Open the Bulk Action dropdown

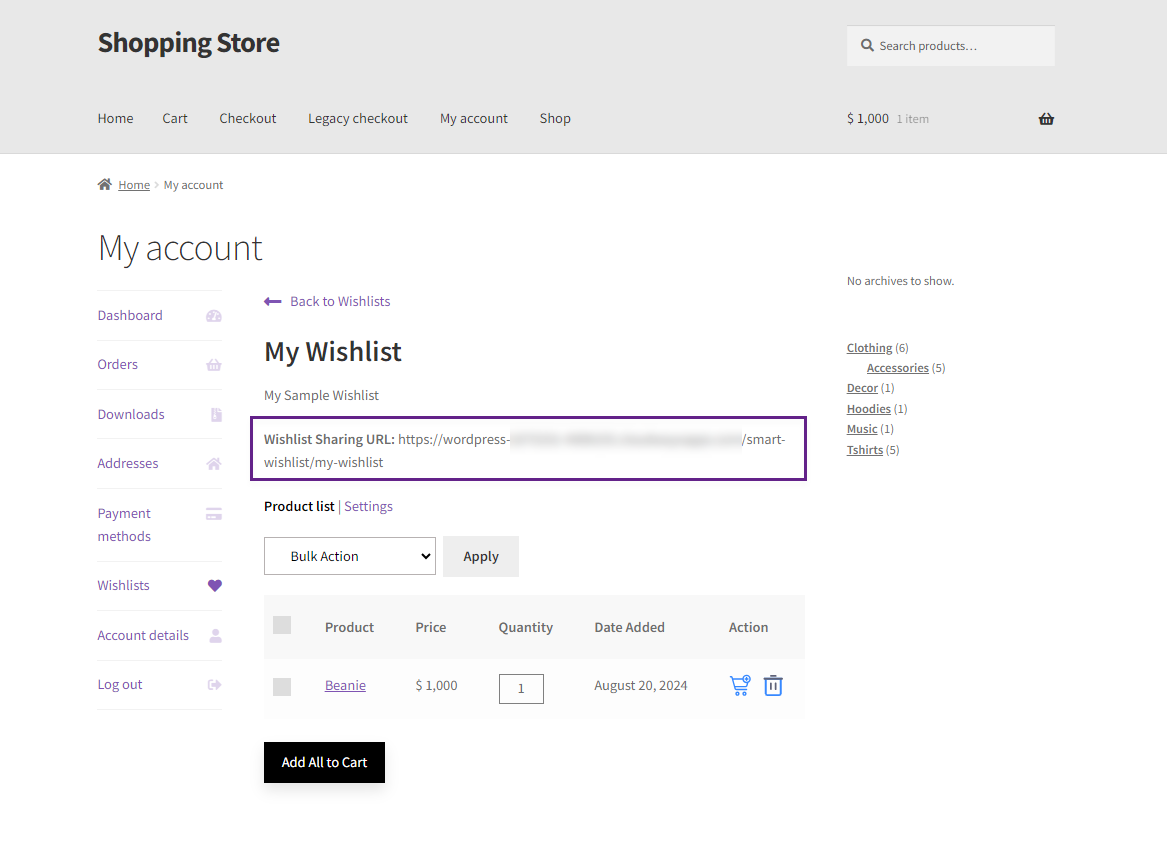tap(350, 556)
